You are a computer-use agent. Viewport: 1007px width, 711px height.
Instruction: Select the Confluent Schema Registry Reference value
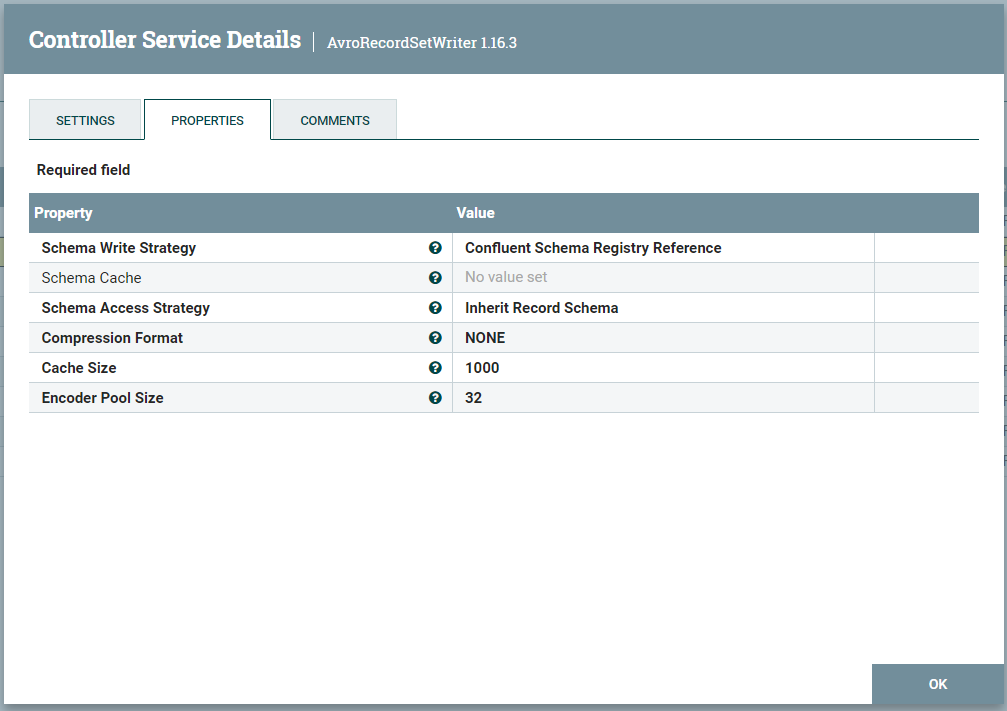click(592, 247)
